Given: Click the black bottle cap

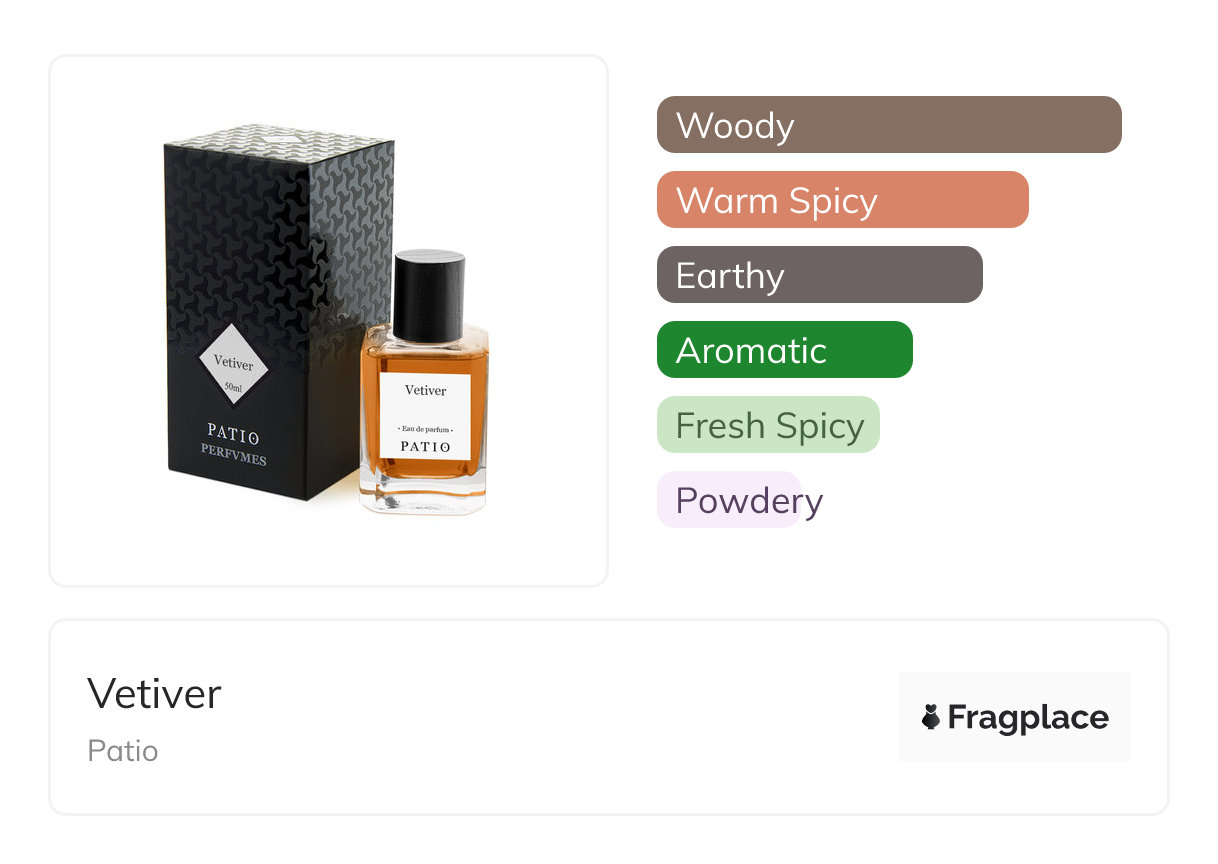Looking at the screenshot, I should tap(428, 295).
